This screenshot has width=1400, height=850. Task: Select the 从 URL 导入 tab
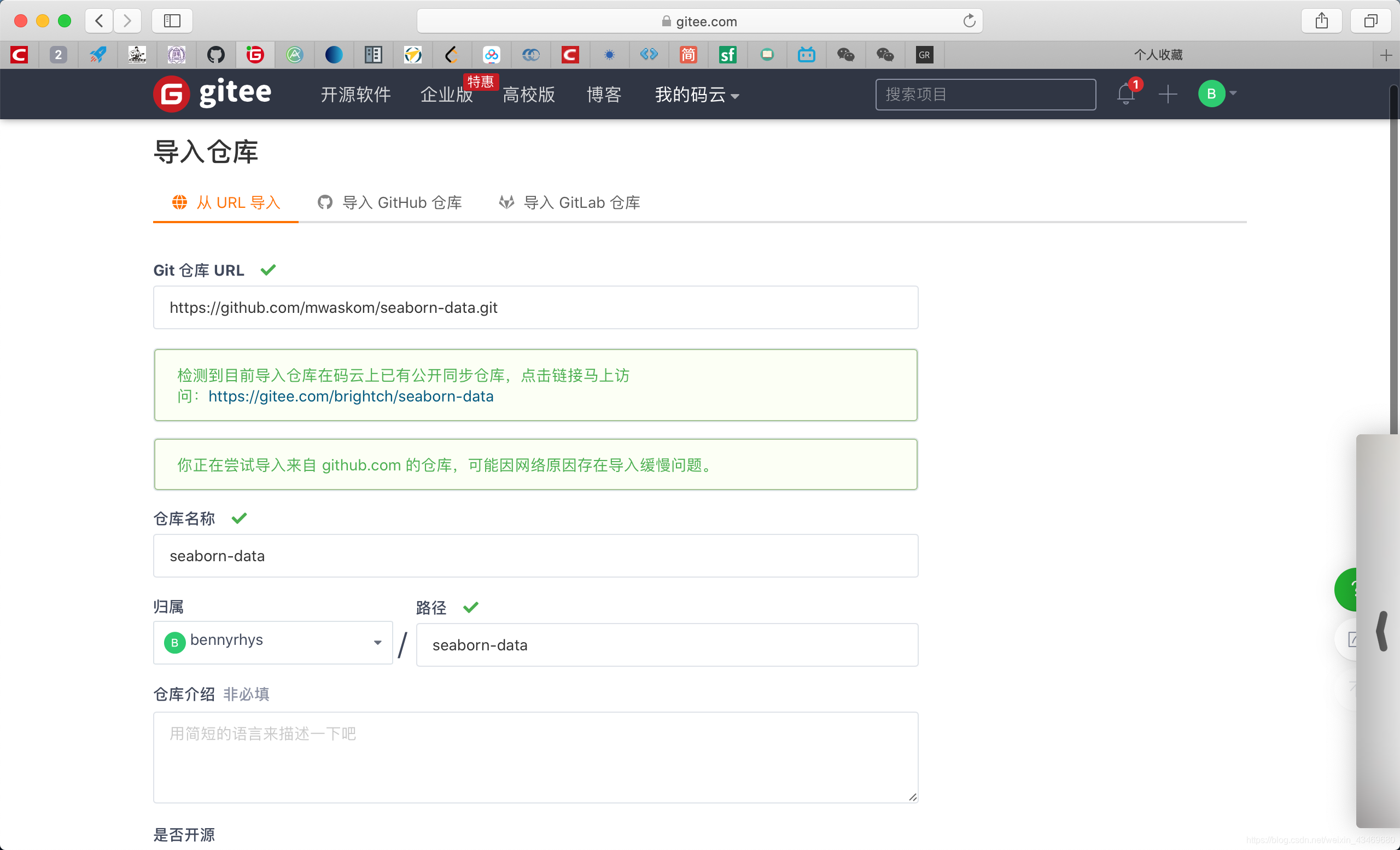pyautogui.click(x=225, y=202)
